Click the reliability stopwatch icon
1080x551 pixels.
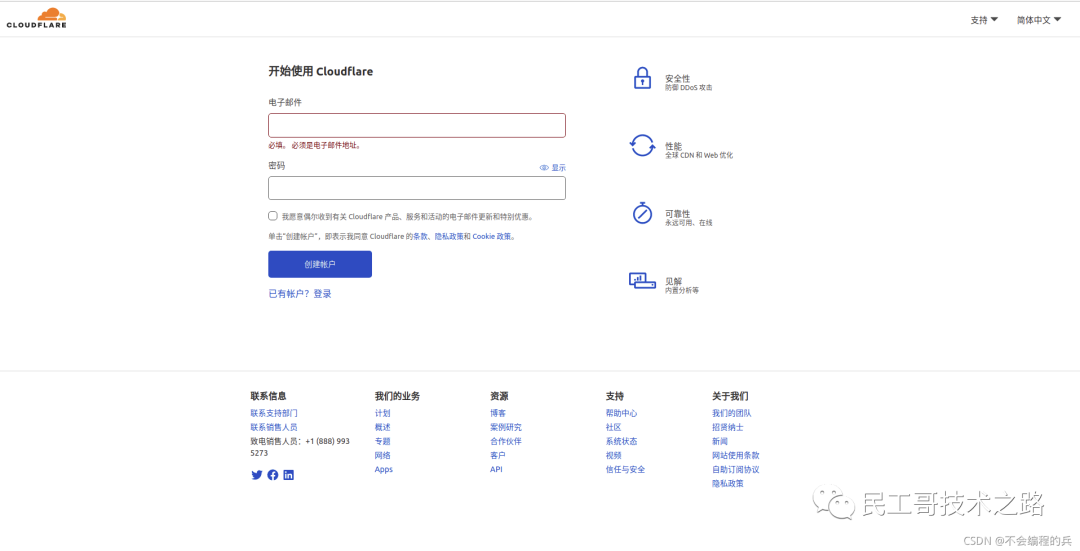click(642, 214)
